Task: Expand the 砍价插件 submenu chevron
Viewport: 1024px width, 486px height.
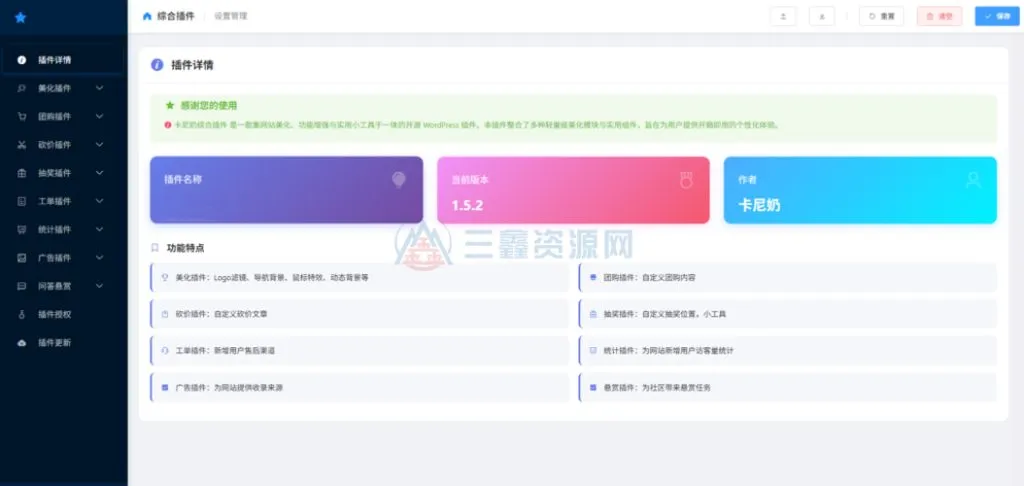Action: (x=99, y=145)
